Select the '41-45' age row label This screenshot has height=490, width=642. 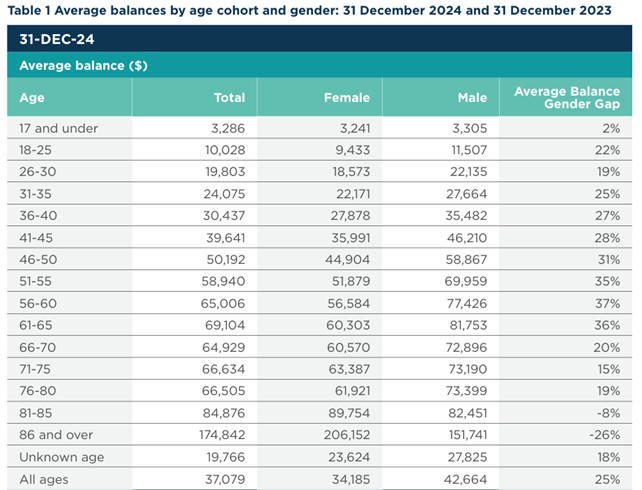(x=36, y=238)
